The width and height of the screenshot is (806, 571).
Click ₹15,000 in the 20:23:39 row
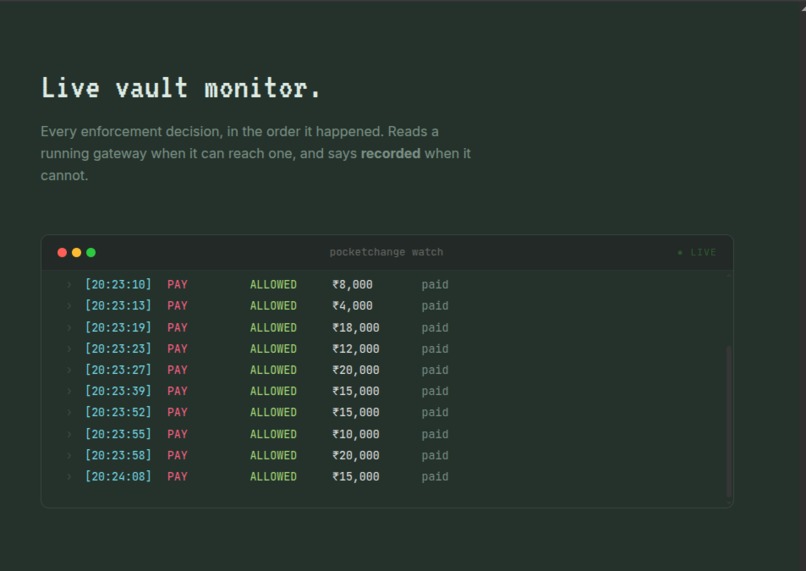(356, 391)
